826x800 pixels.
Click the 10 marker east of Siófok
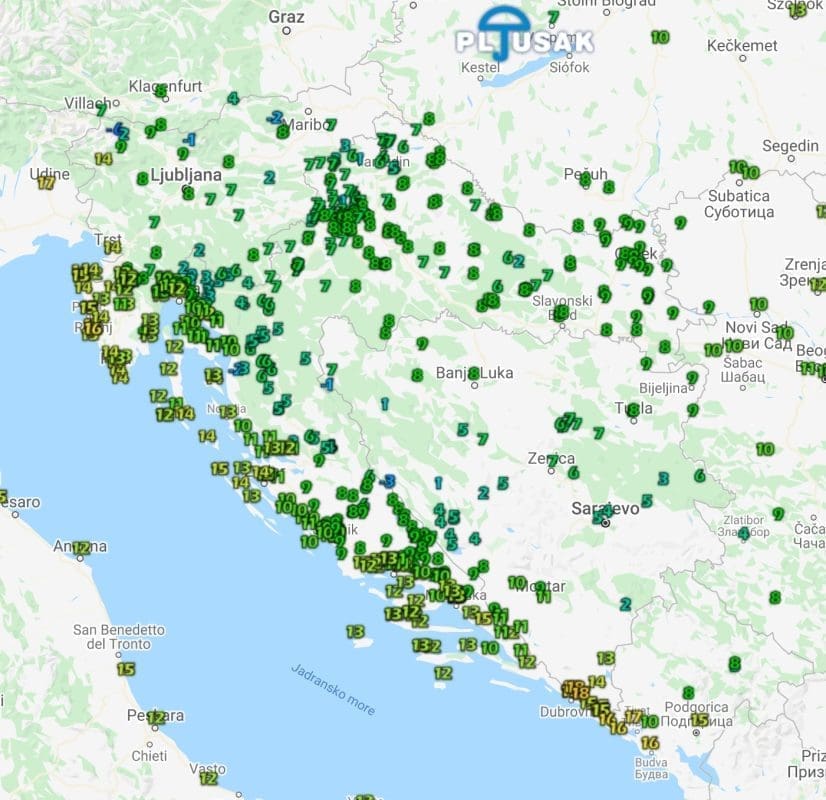(x=660, y=37)
